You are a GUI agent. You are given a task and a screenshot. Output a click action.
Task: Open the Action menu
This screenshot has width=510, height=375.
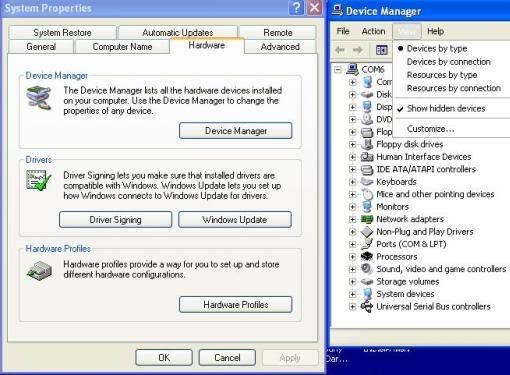click(x=373, y=31)
